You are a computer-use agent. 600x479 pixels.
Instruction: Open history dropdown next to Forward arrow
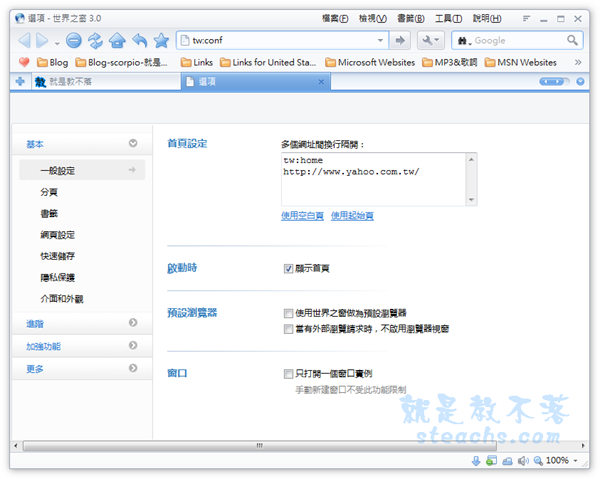coord(57,43)
